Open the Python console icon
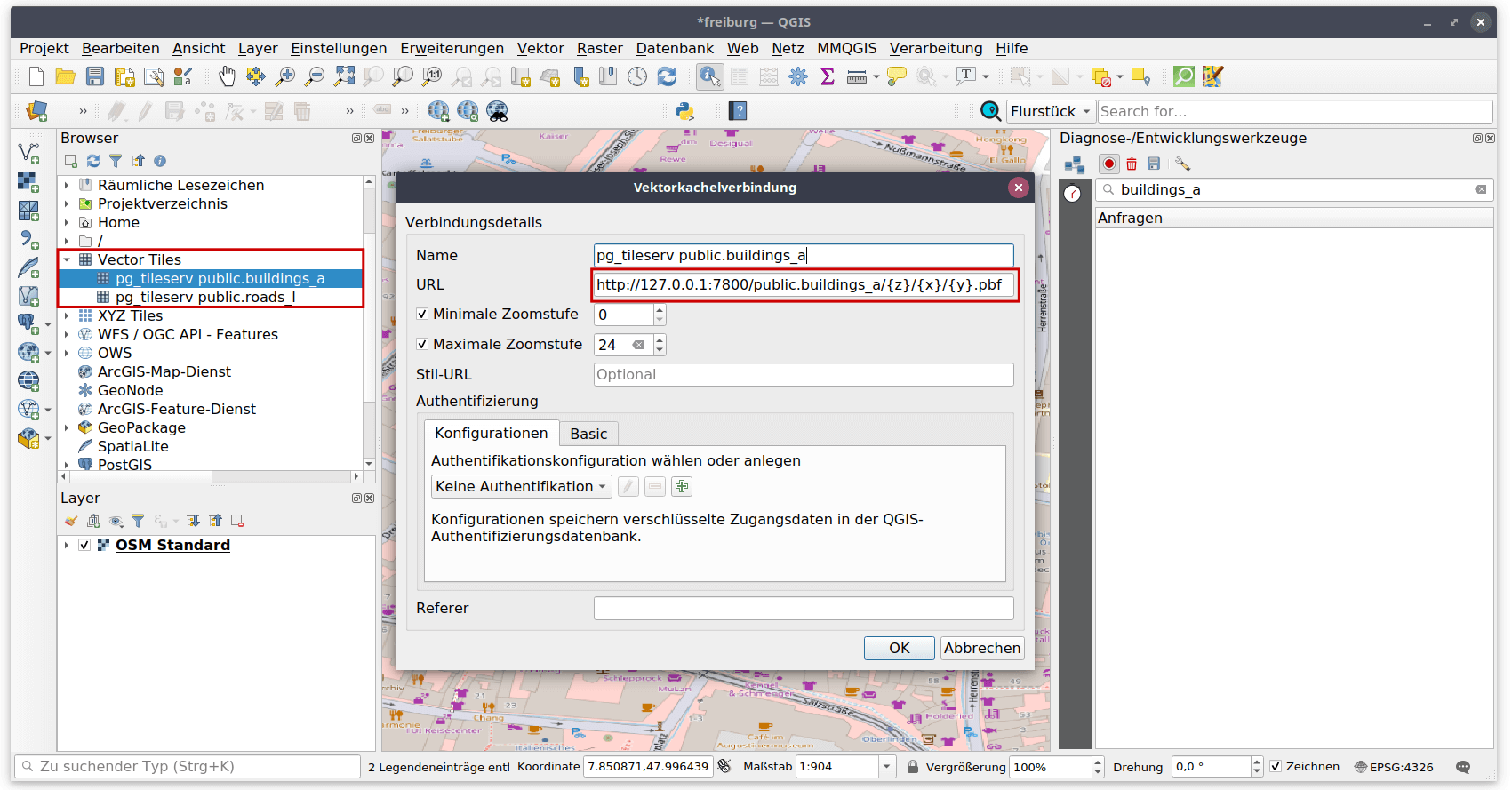1512x790 pixels. pyautogui.click(x=684, y=111)
